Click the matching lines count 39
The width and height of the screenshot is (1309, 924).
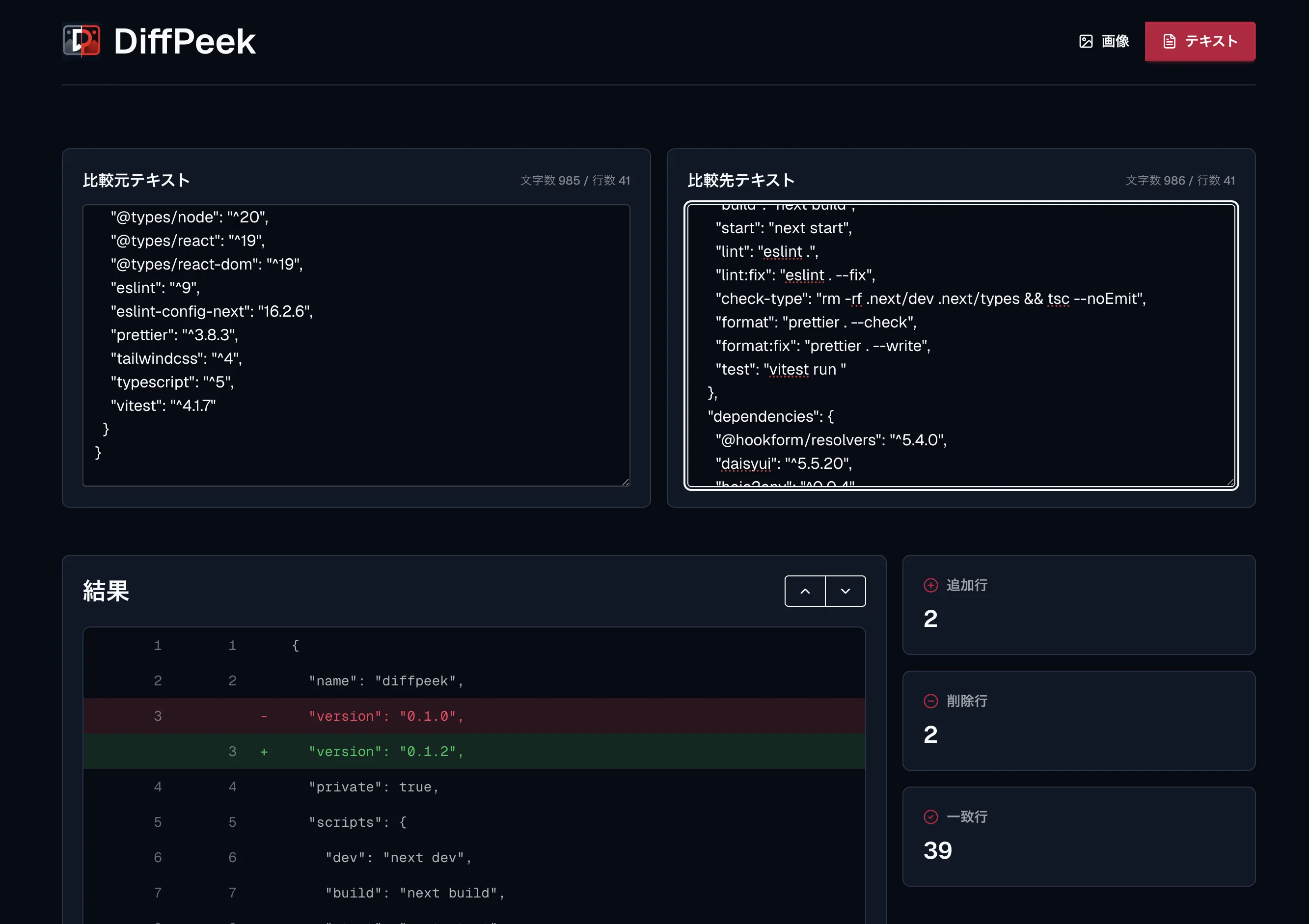[x=938, y=850]
